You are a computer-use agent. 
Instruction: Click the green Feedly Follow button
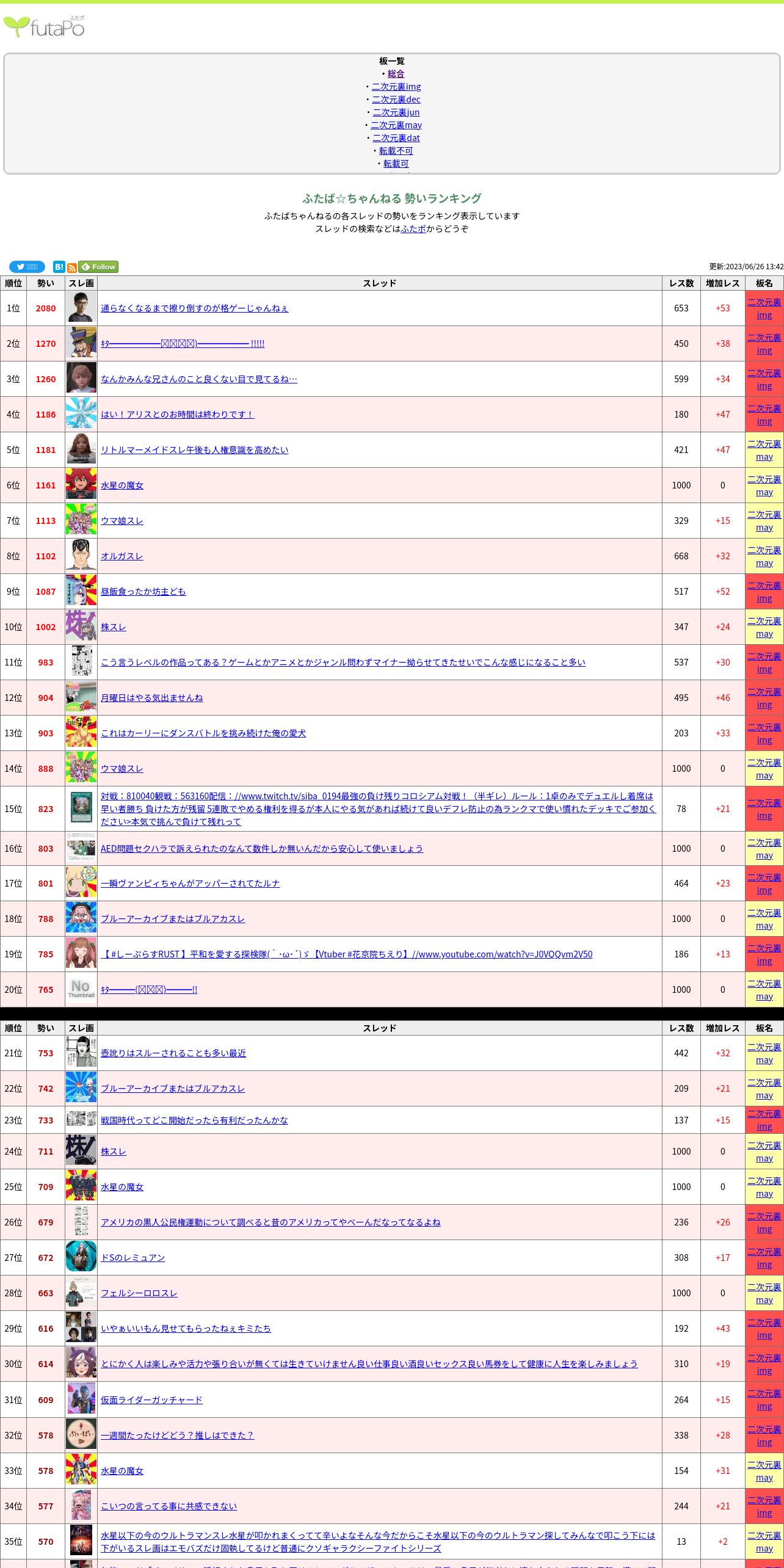[98, 267]
